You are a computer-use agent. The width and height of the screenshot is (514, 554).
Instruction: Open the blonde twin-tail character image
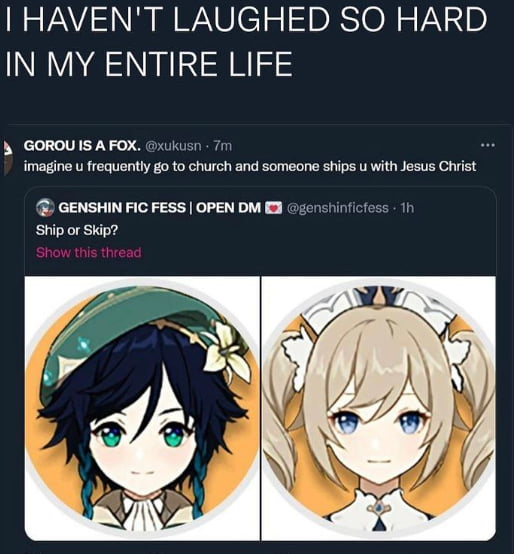[x=378, y=408]
